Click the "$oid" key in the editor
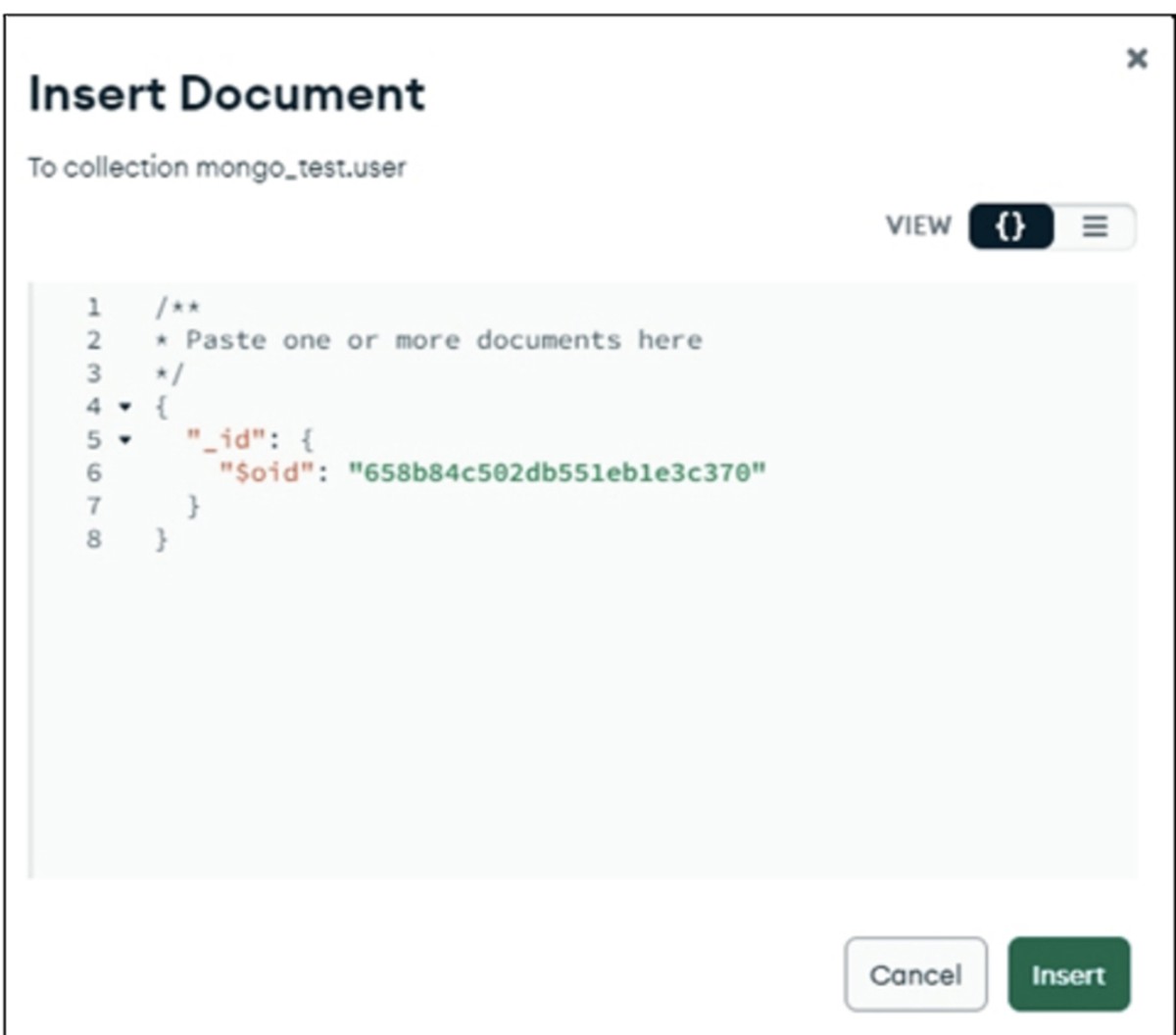Screen dimensions: 1176x1035 pyautogui.click(x=267, y=473)
